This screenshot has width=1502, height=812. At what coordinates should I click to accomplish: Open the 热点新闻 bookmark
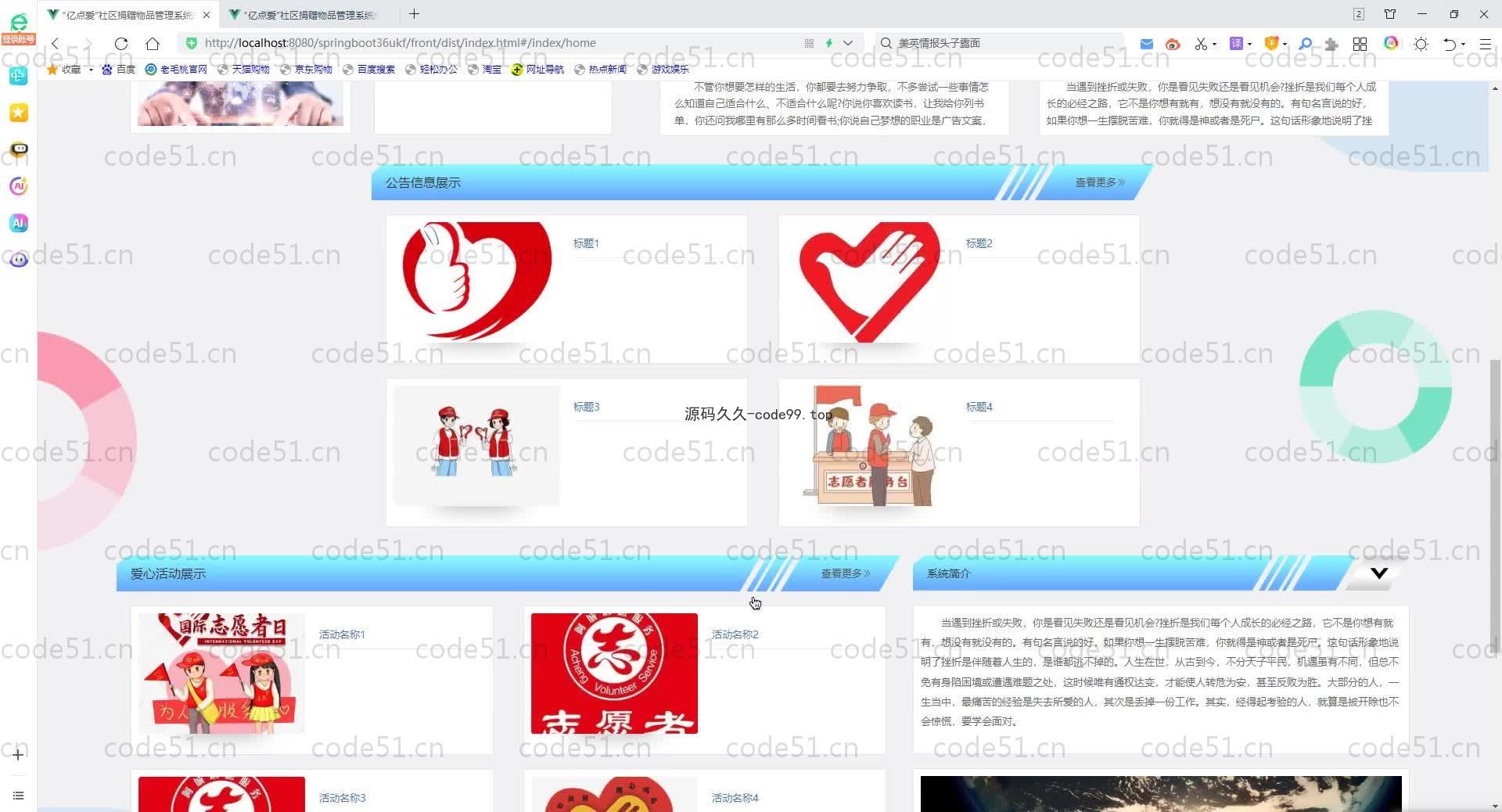click(600, 69)
